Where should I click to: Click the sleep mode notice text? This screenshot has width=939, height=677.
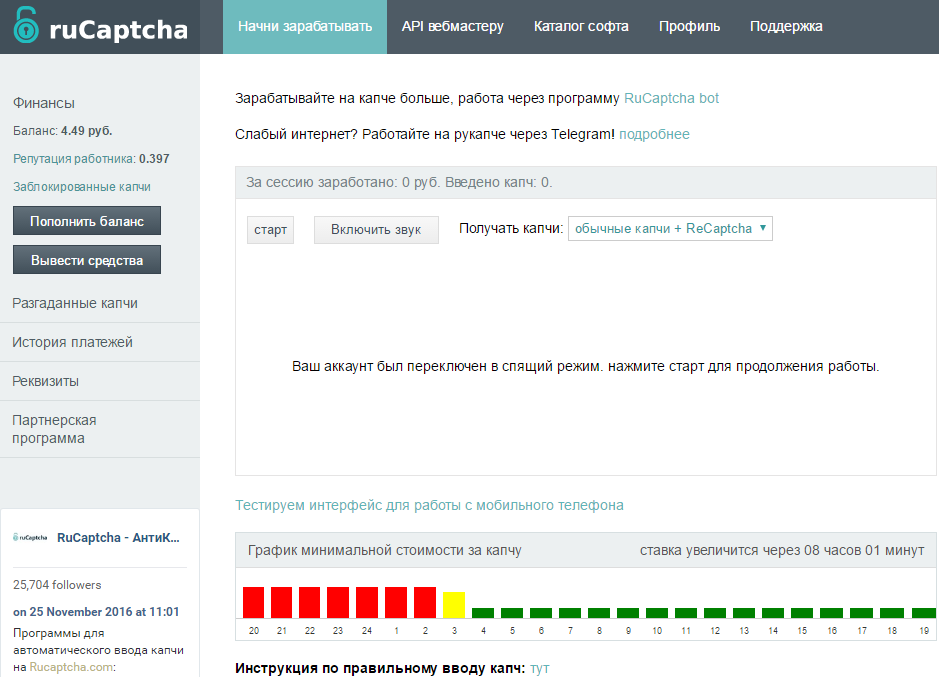[586, 366]
